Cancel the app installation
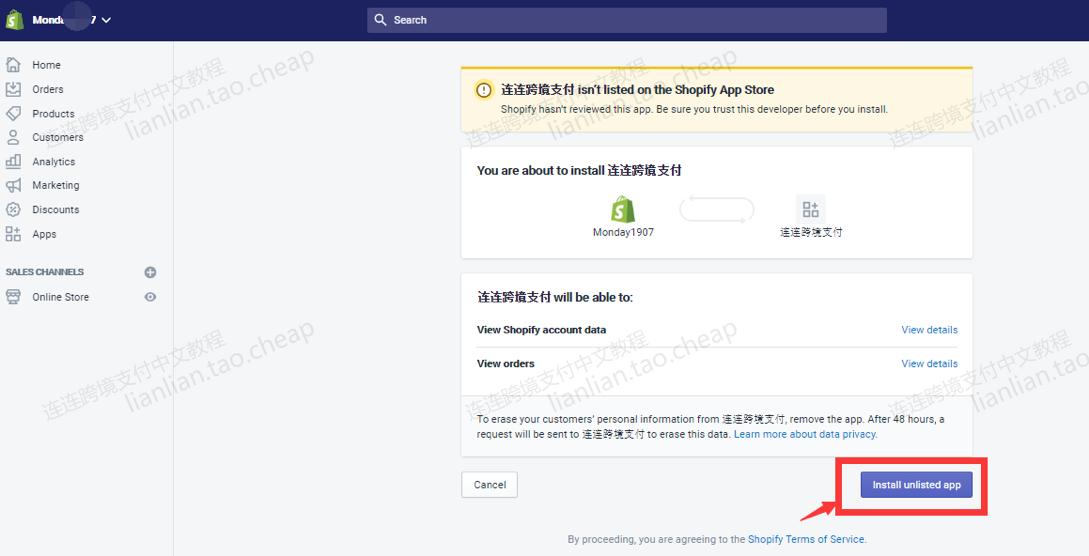Viewport: 1089px width, 556px height. click(490, 485)
